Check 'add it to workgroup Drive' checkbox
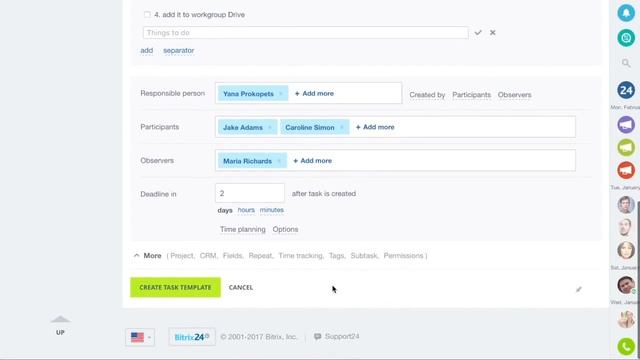 (147, 15)
